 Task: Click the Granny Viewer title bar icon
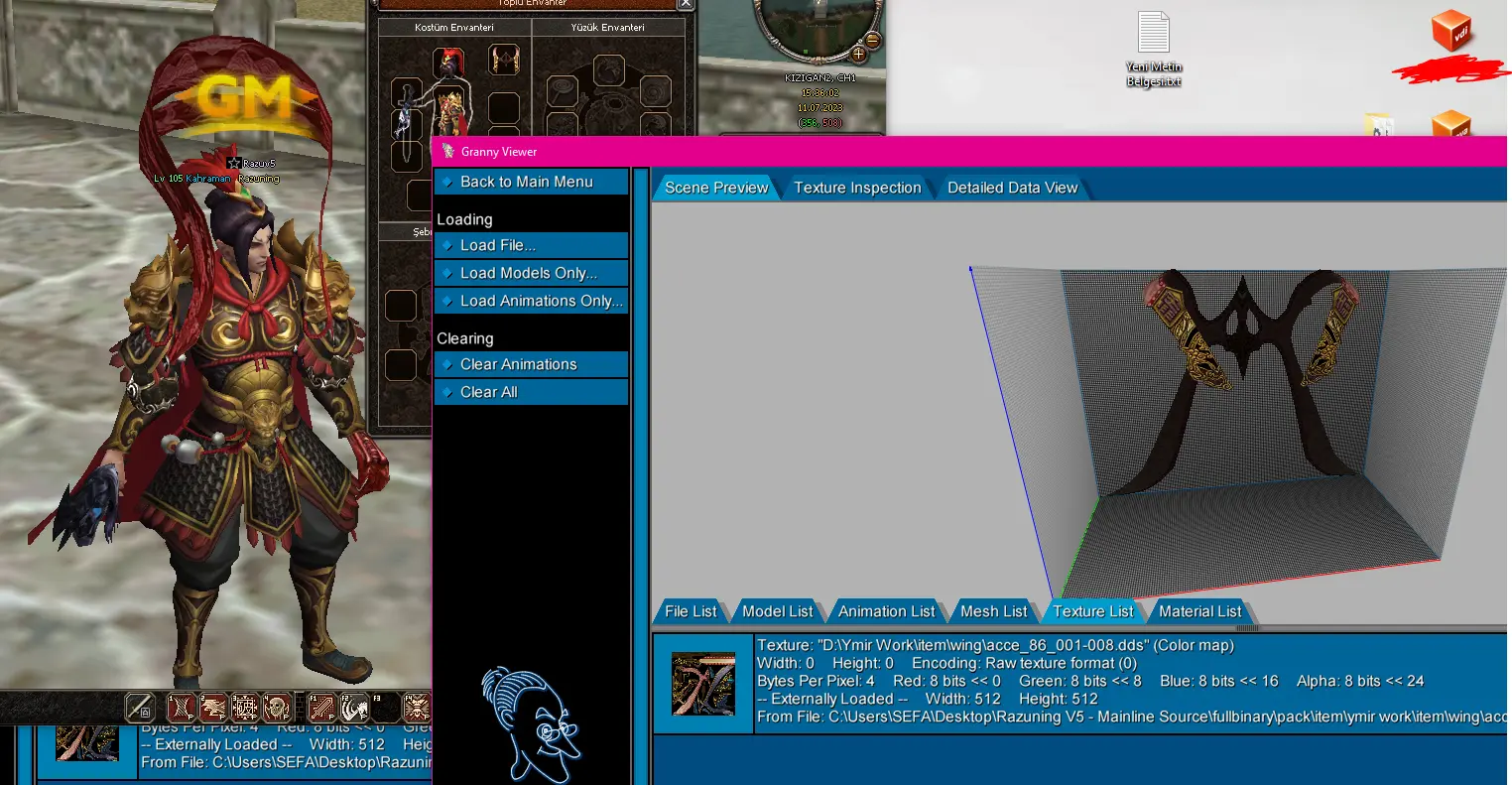pos(448,151)
